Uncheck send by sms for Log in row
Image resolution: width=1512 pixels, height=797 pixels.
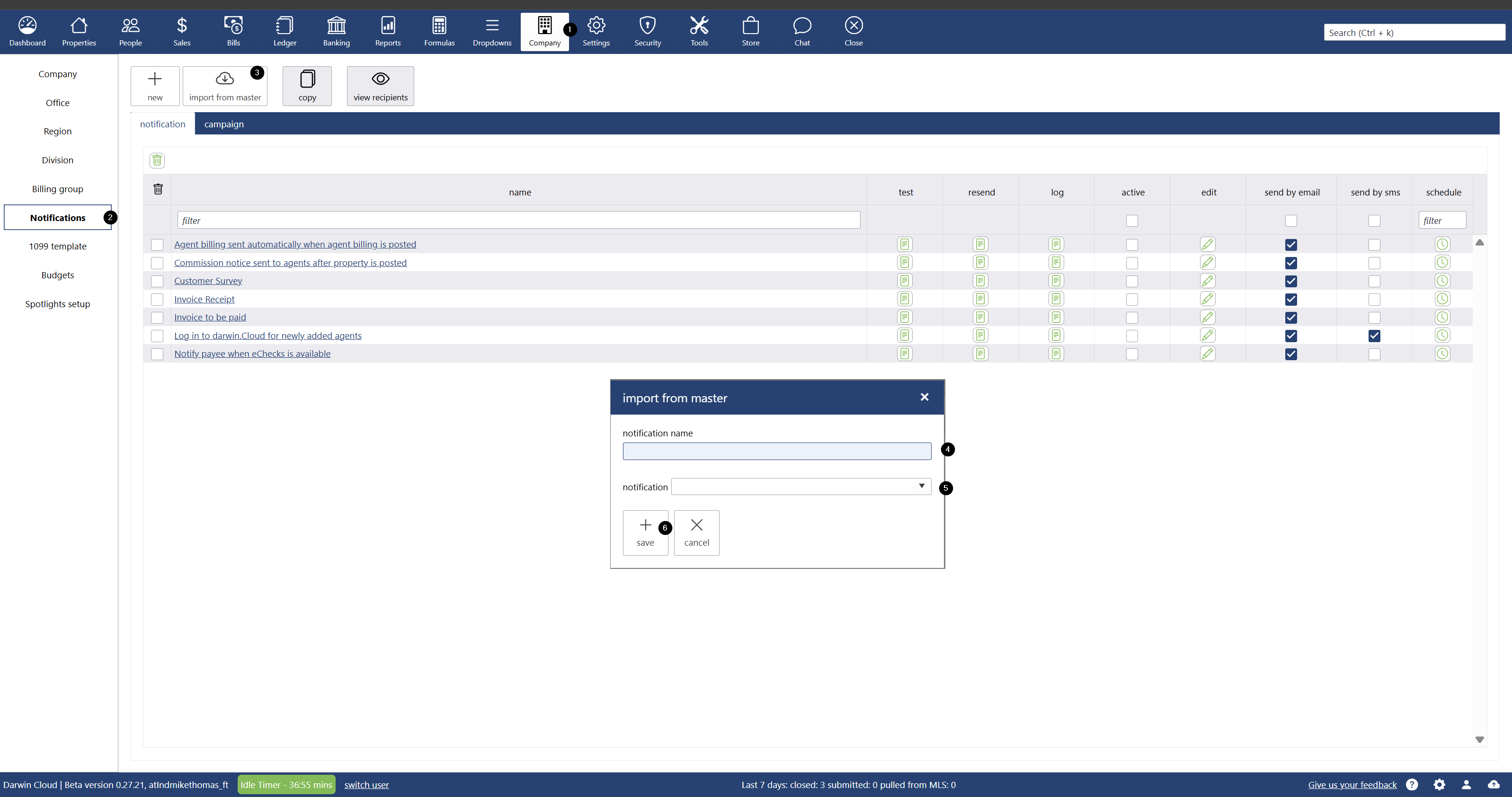[x=1374, y=336]
